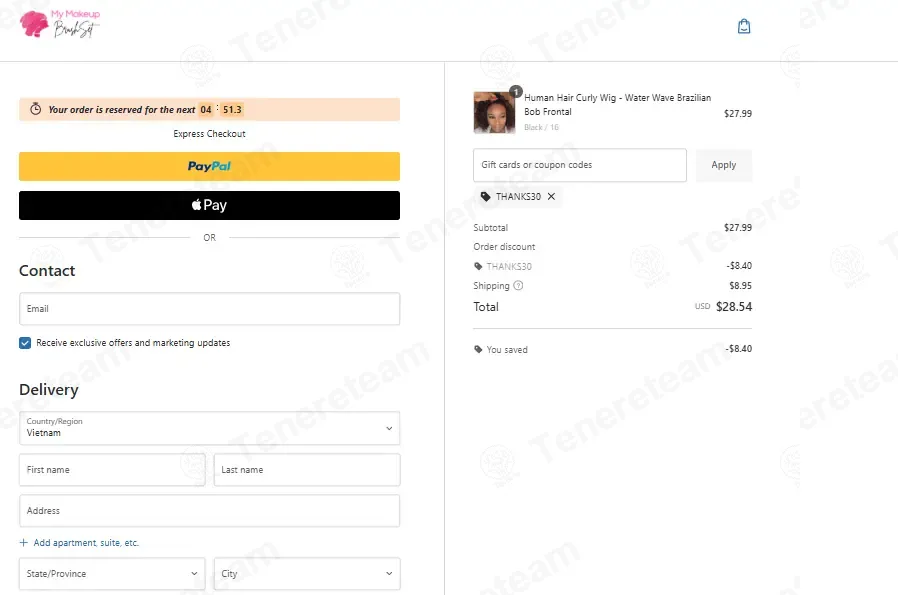The image size is (898, 595).
Task: Open the Country/Region dropdown showing Vietnam
Action: click(209, 428)
